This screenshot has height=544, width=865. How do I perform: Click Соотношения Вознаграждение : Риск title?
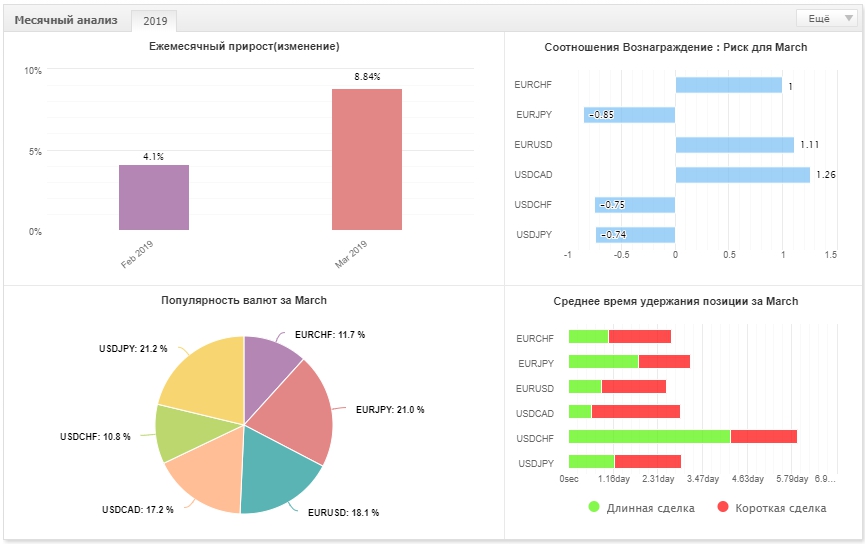coord(676,47)
